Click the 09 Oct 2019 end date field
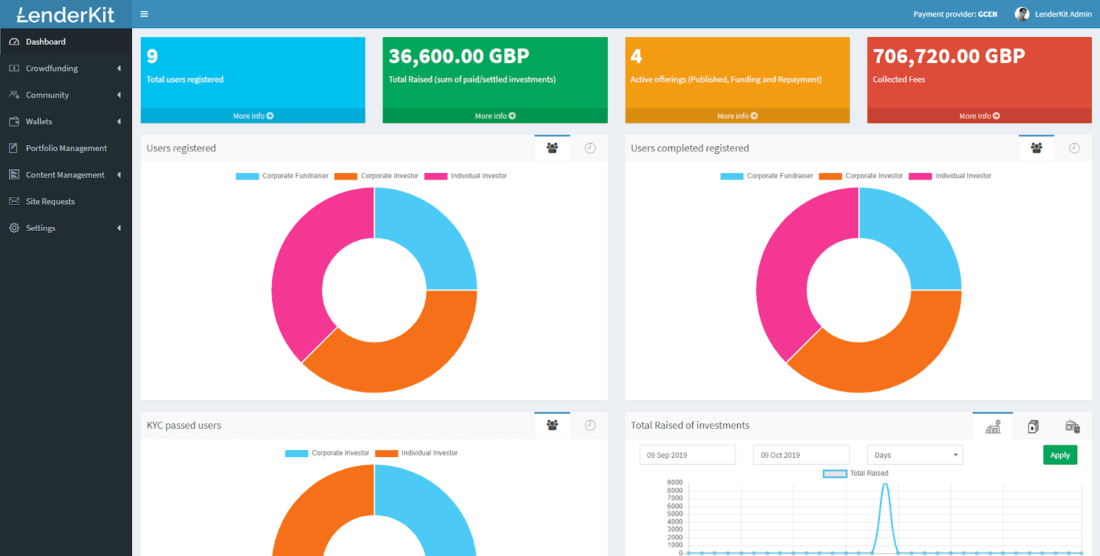1100x556 pixels. click(x=801, y=455)
